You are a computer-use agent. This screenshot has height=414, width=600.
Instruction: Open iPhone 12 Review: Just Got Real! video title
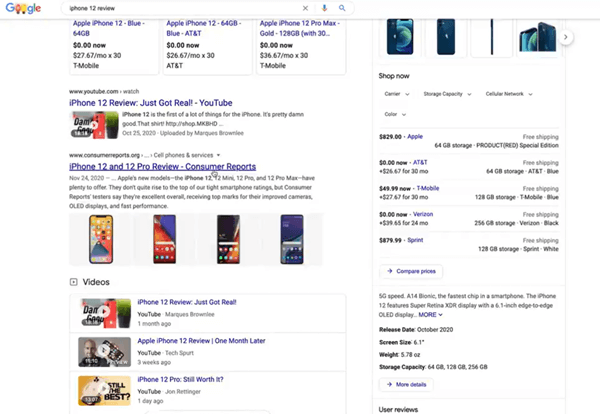pos(187,302)
